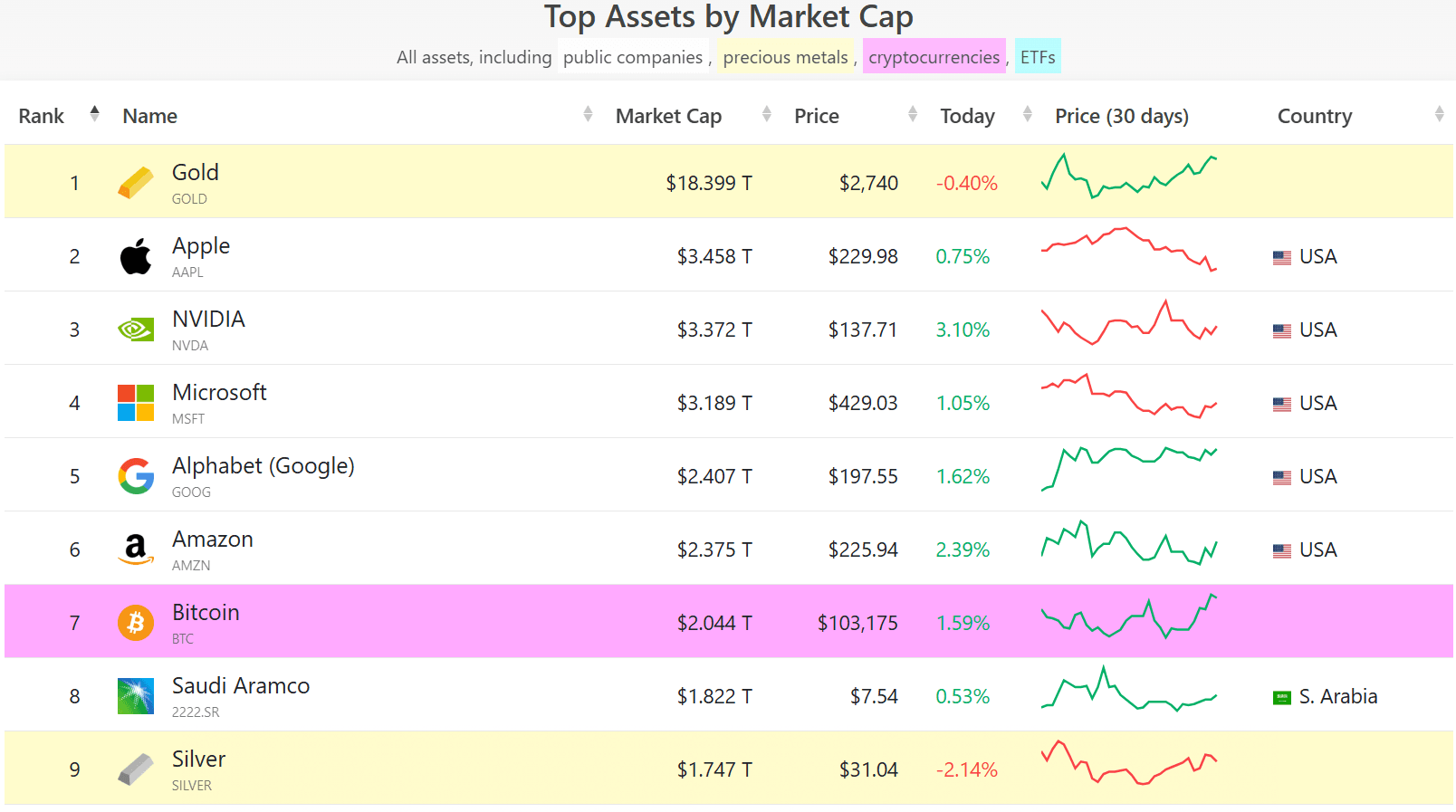Click Apple market cap $3.458 T
The height and width of the screenshot is (812, 1456).
(714, 256)
